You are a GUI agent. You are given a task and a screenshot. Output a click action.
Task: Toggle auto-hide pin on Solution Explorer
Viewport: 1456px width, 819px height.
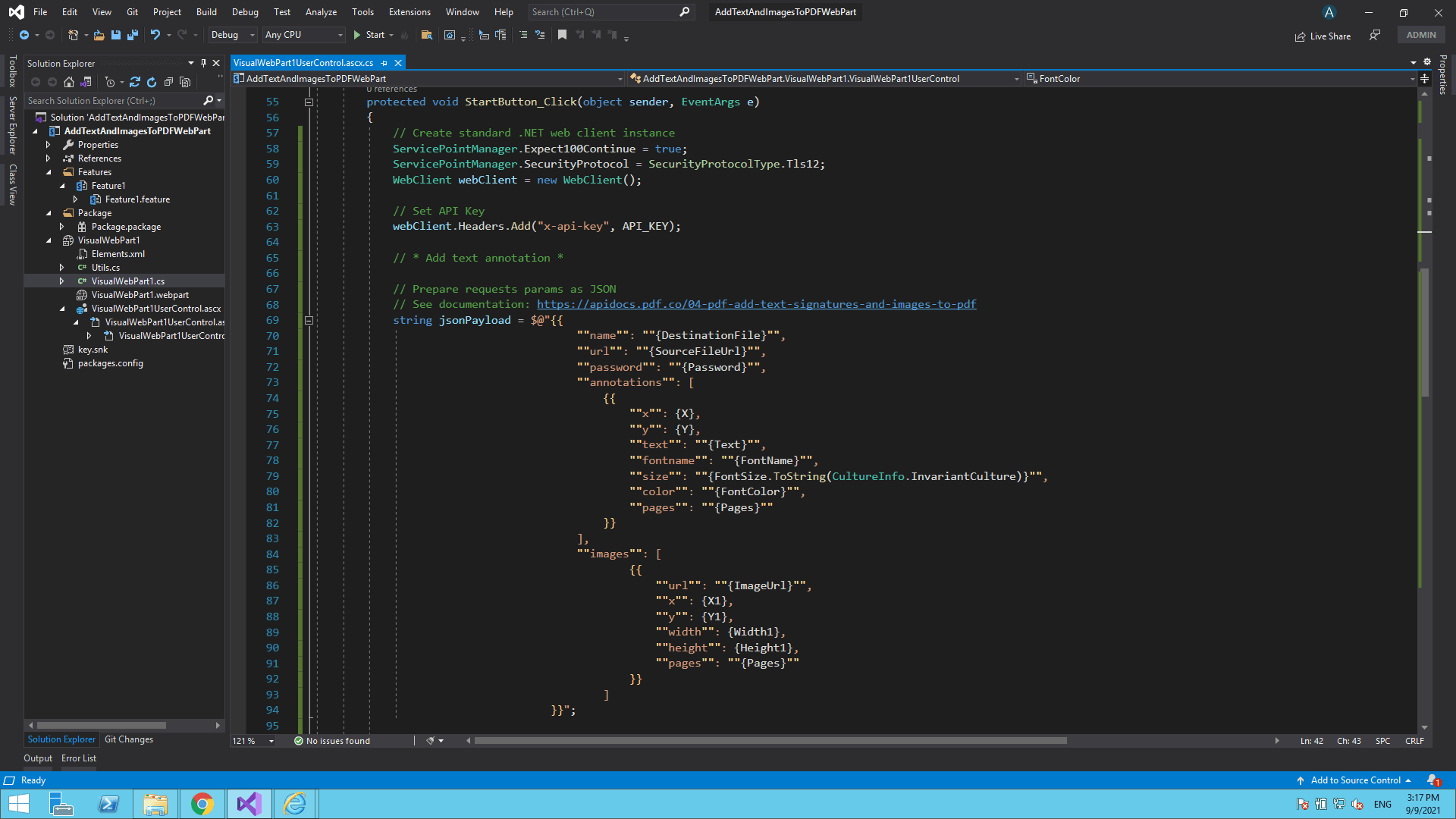[x=203, y=63]
